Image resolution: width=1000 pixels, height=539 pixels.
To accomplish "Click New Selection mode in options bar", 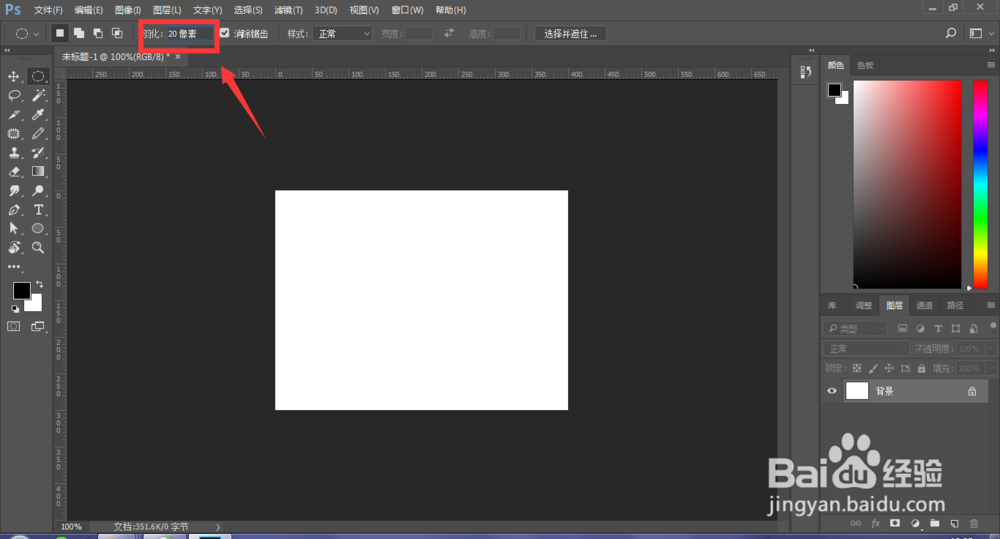I will [x=60, y=33].
